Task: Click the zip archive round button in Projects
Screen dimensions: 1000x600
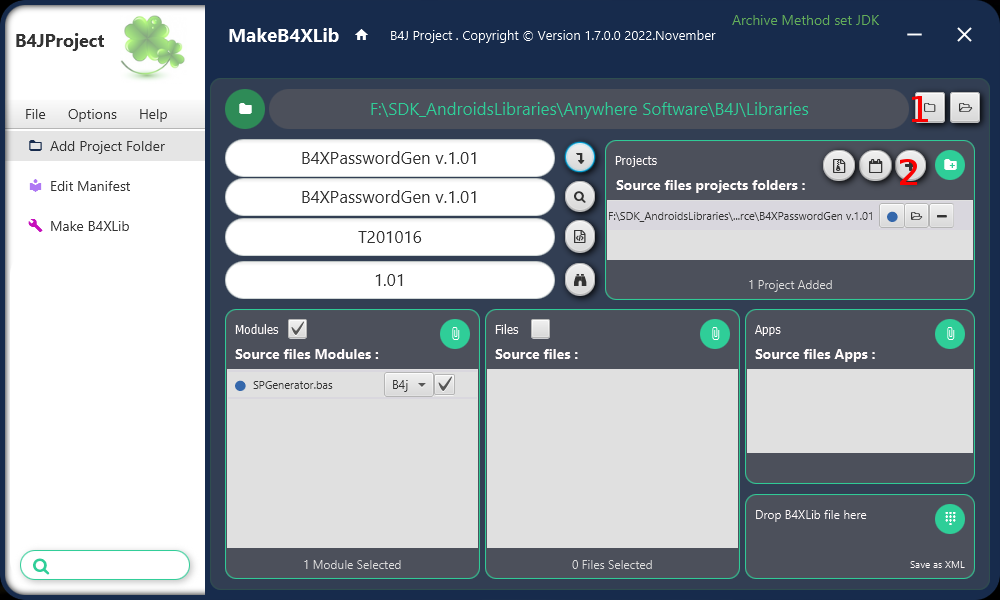Action: coord(839,166)
